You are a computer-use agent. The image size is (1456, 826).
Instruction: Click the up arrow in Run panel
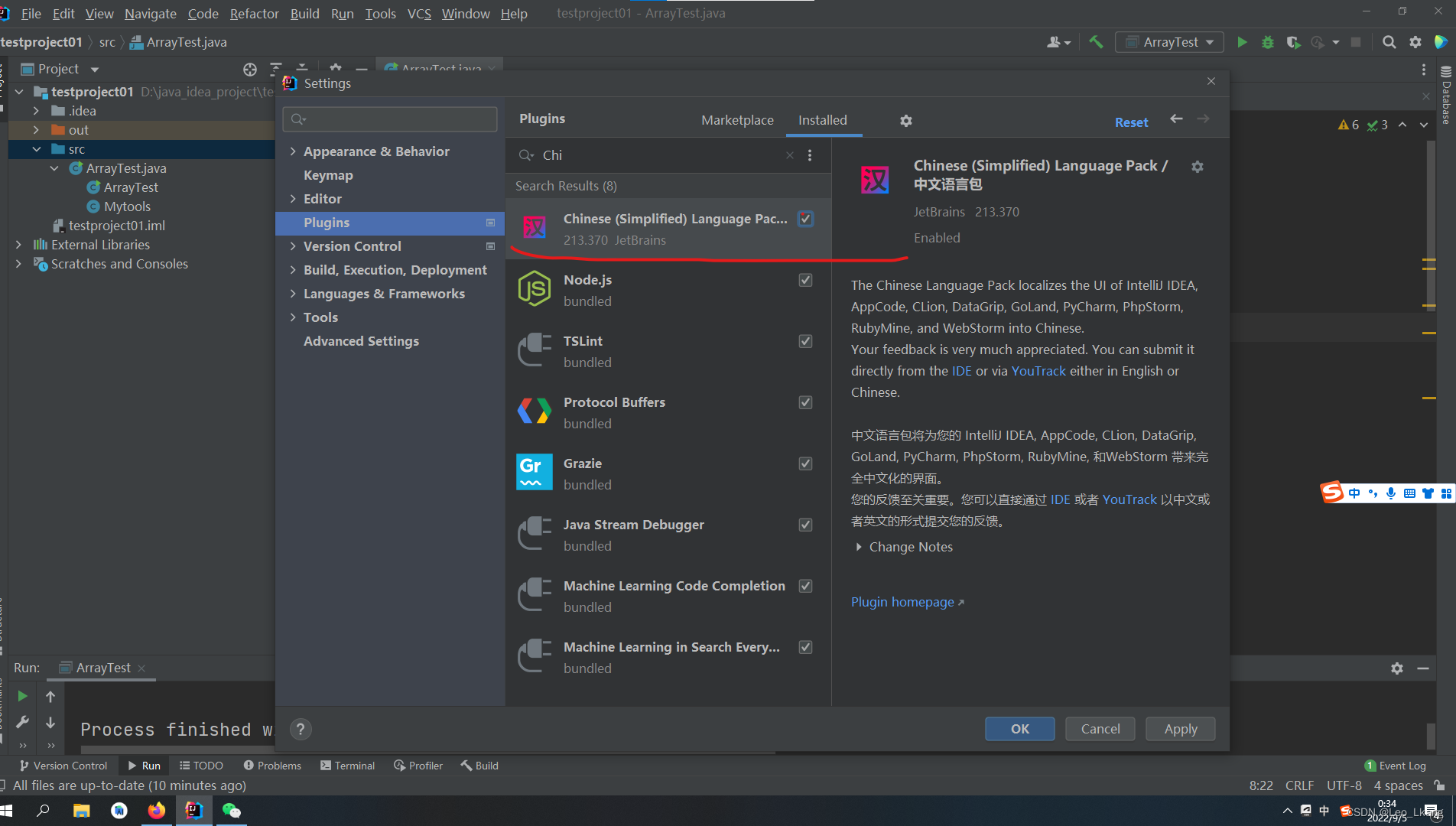(50, 696)
